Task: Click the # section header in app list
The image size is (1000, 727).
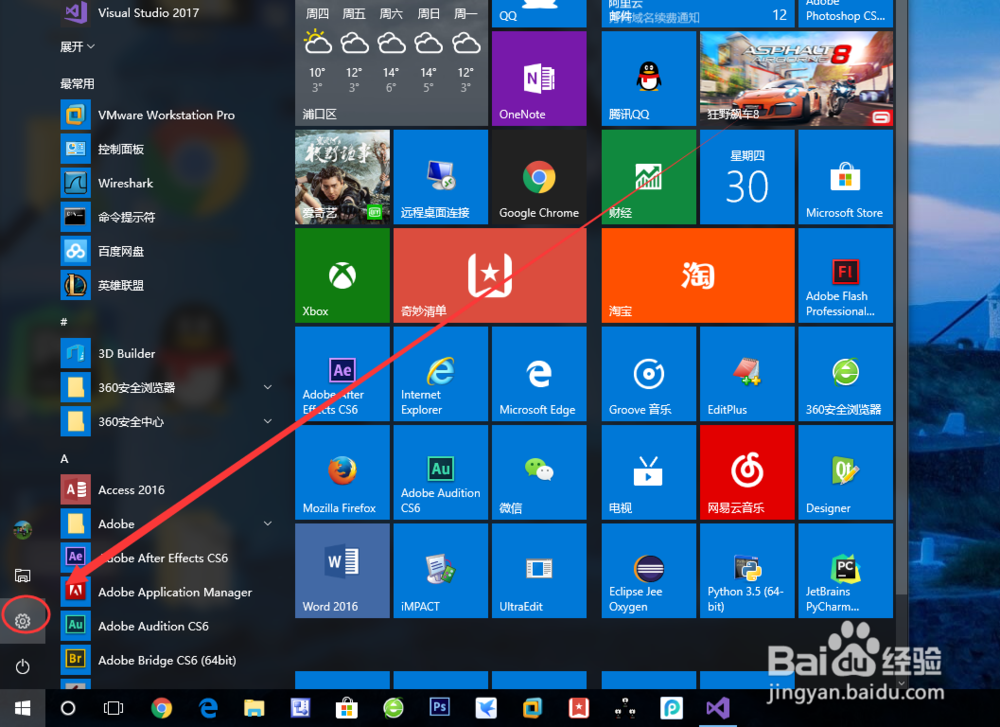Action: 64,322
